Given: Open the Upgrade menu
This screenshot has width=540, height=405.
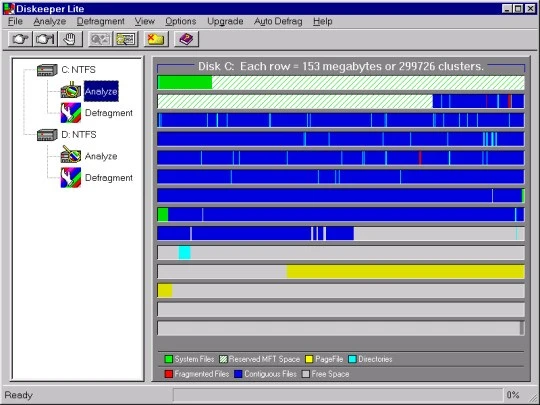Looking at the screenshot, I should tap(225, 21).
